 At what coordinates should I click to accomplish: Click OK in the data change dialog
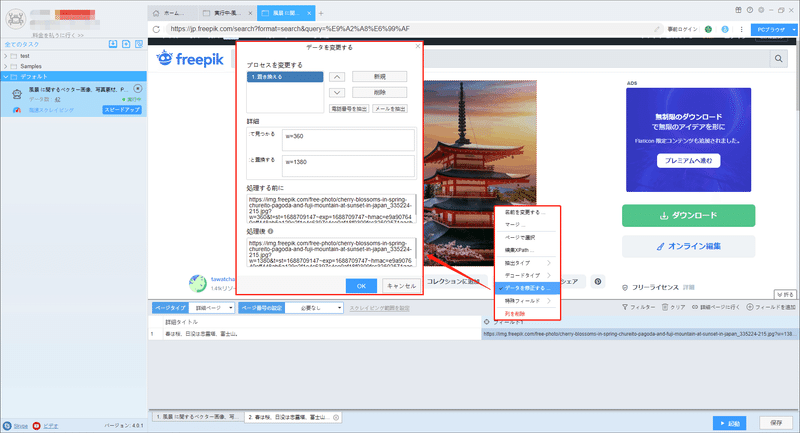(361, 286)
